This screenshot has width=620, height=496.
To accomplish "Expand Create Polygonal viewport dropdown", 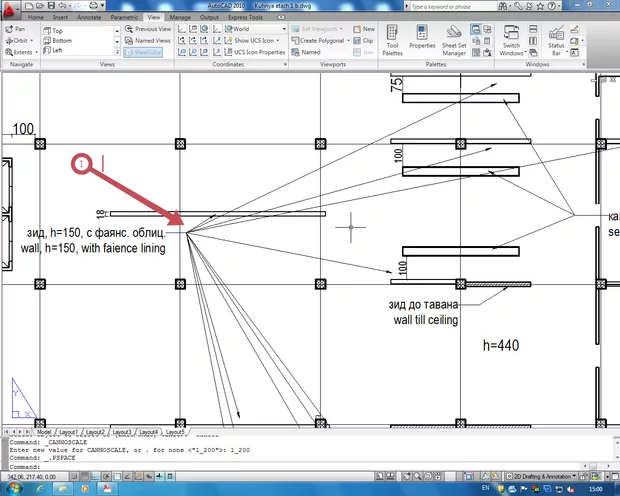I will click(325, 40).
